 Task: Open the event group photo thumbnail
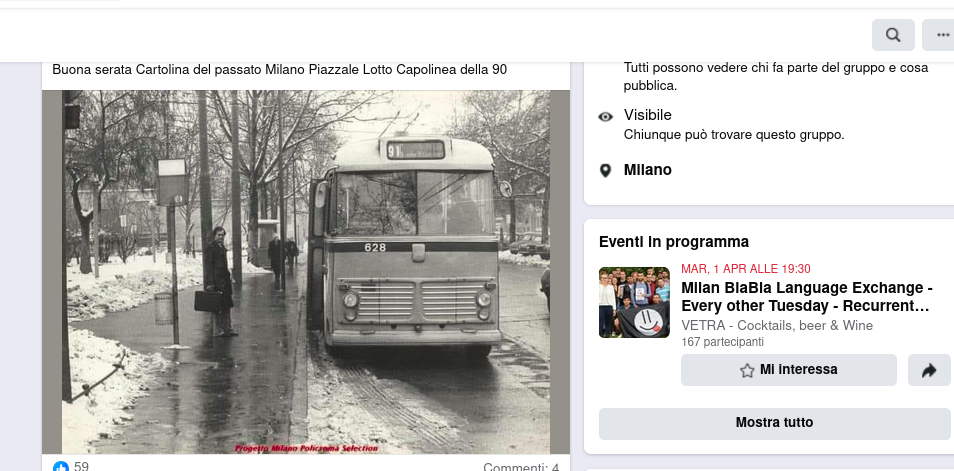[634, 302]
